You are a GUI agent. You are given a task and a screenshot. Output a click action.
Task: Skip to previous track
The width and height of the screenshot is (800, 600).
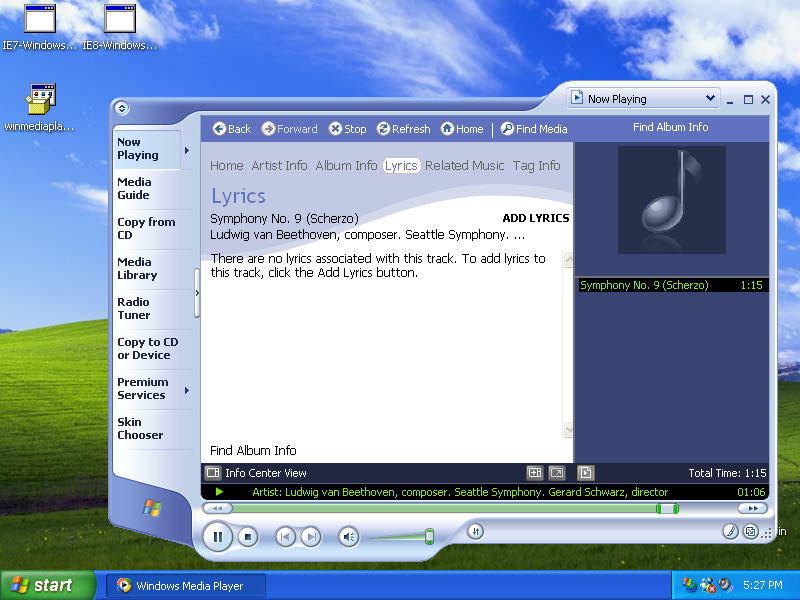pyautogui.click(x=285, y=537)
